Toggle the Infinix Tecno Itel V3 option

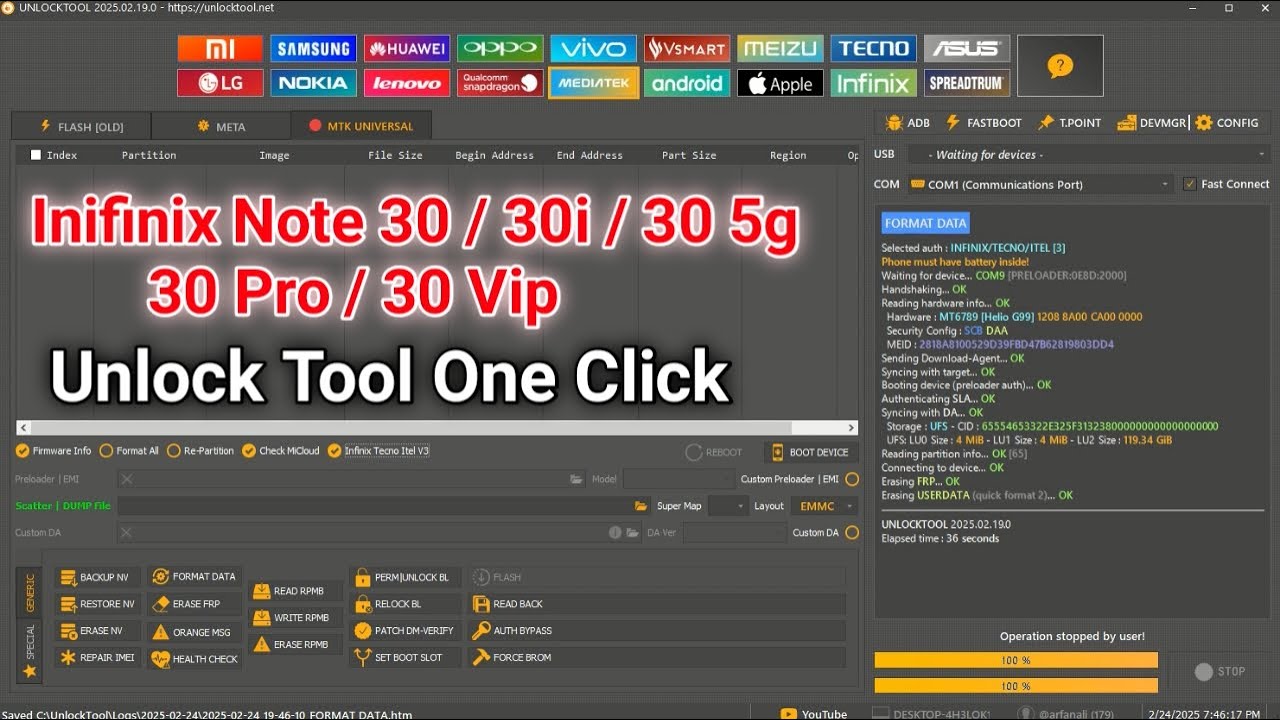(x=379, y=451)
